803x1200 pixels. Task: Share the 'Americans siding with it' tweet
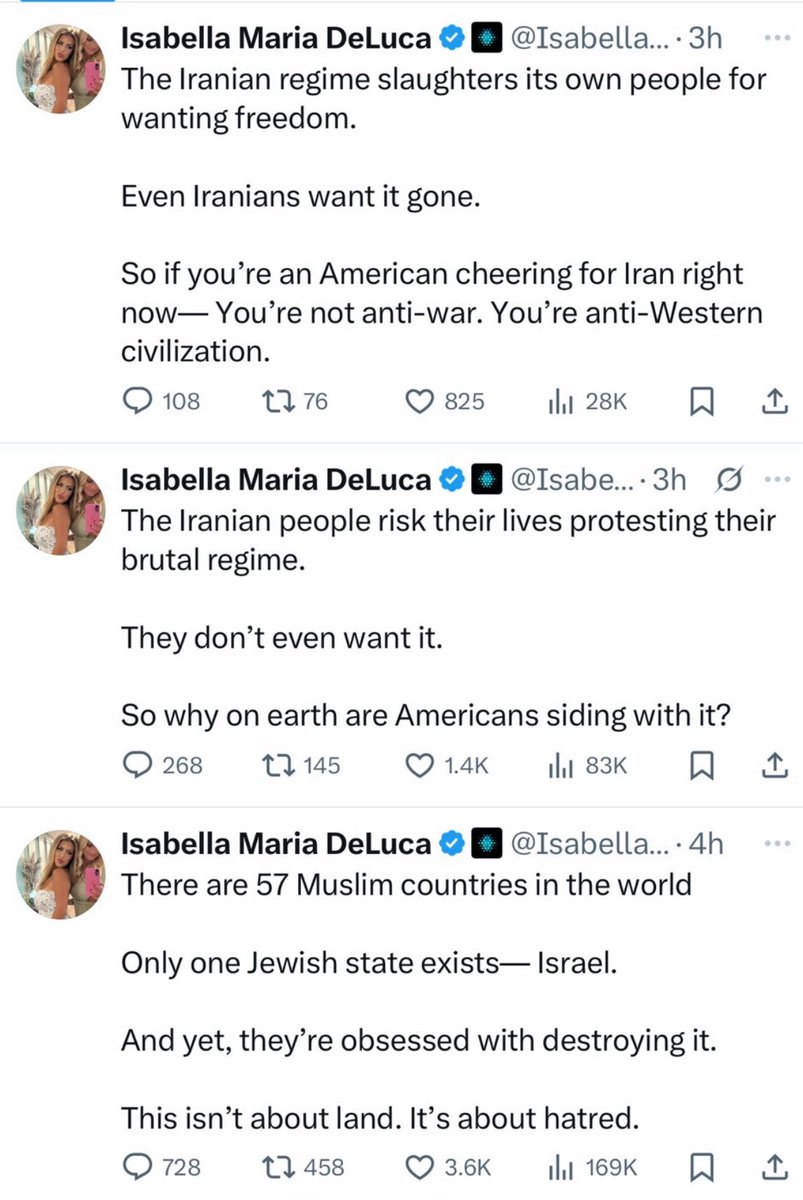(x=775, y=765)
